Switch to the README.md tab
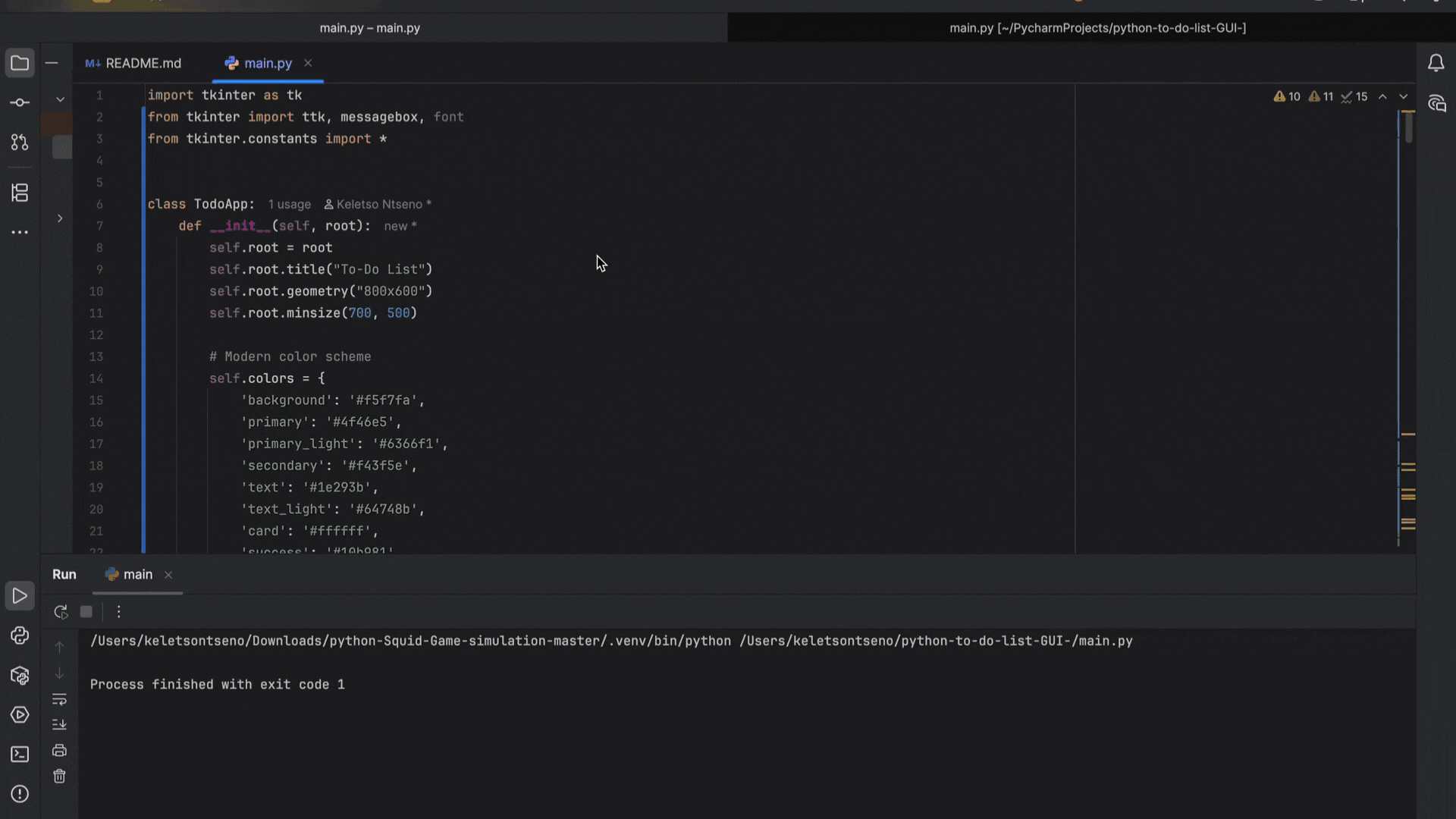This screenshot has width=1456, height=819. click(x=133, y=63)
